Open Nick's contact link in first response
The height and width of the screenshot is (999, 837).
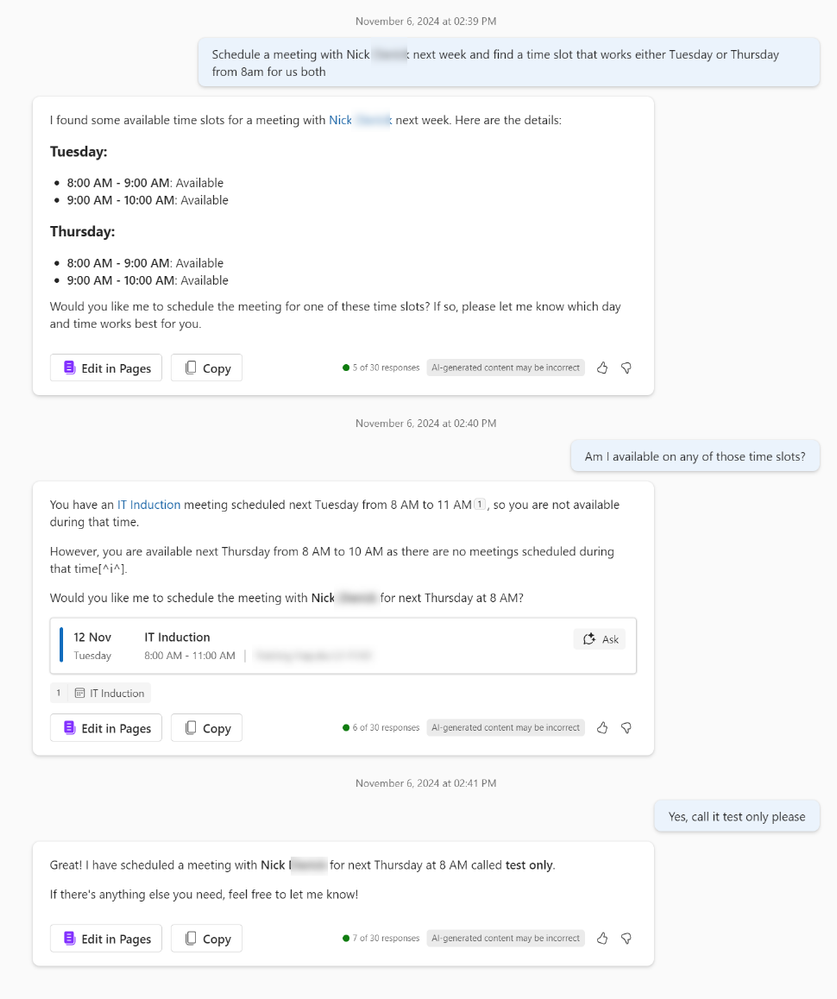coord(360,120)
